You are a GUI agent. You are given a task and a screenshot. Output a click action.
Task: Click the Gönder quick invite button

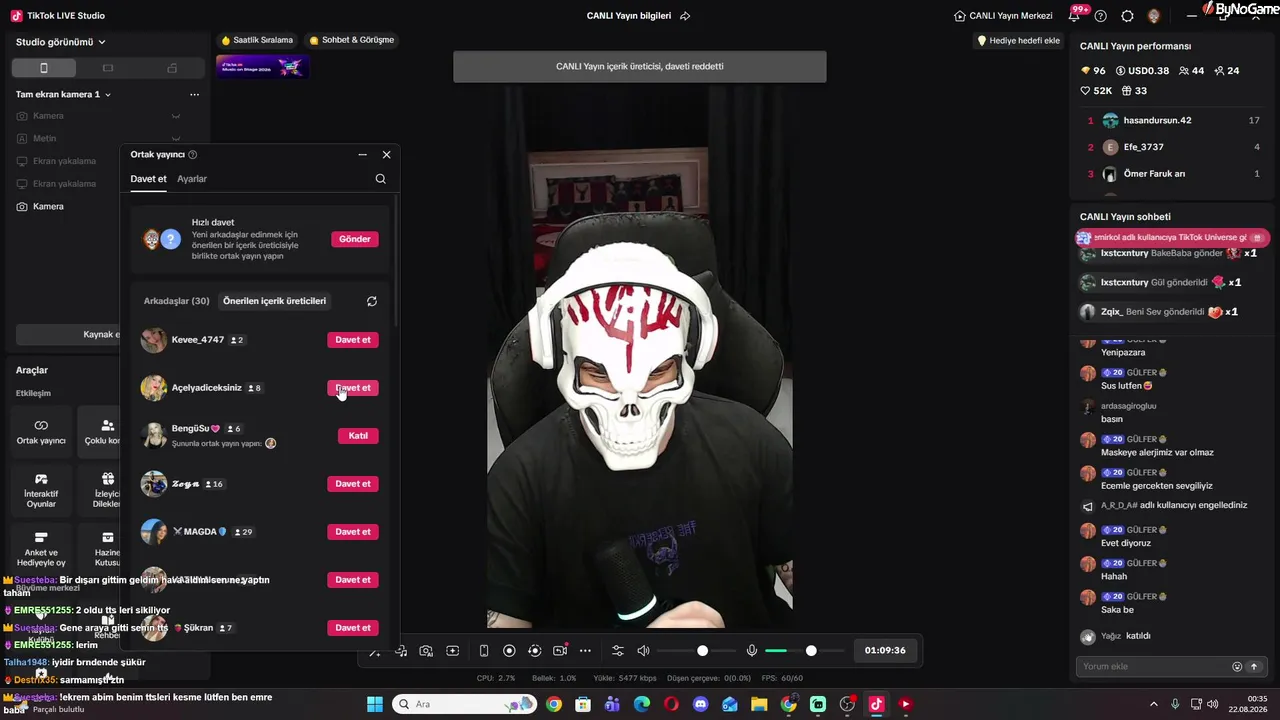[x=355, y=239]
